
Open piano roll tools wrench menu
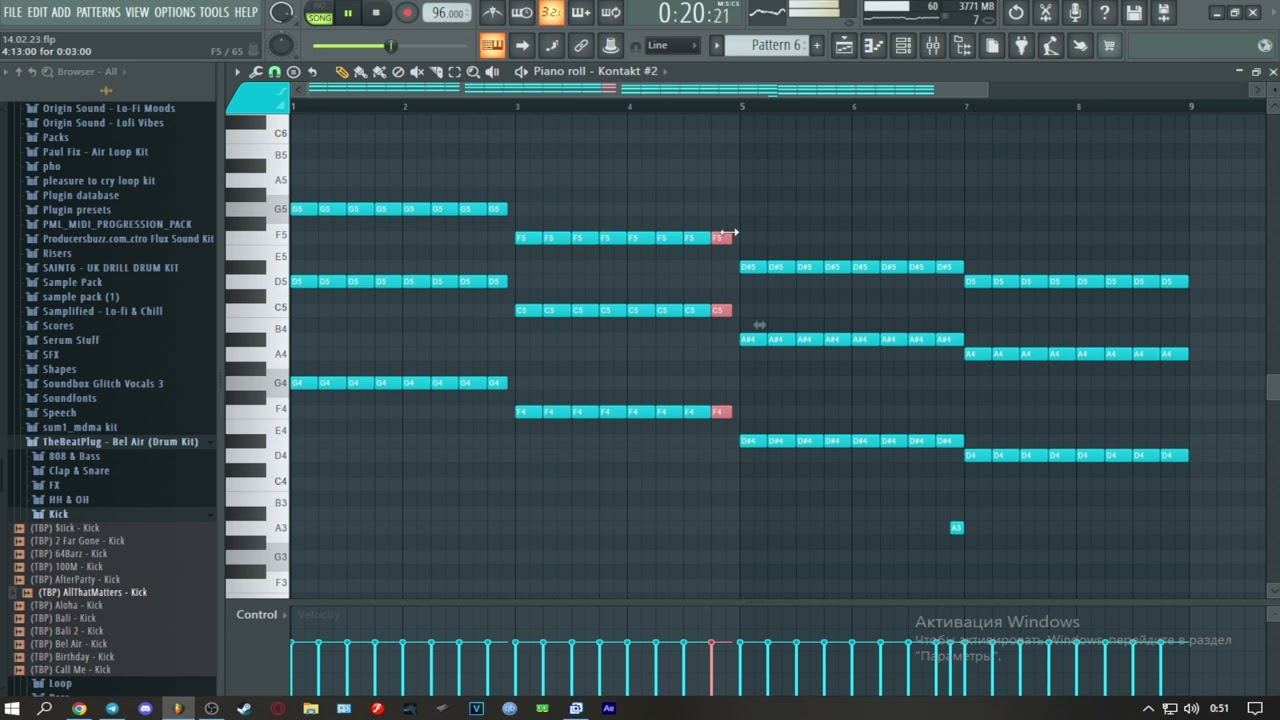coord(256,72)
